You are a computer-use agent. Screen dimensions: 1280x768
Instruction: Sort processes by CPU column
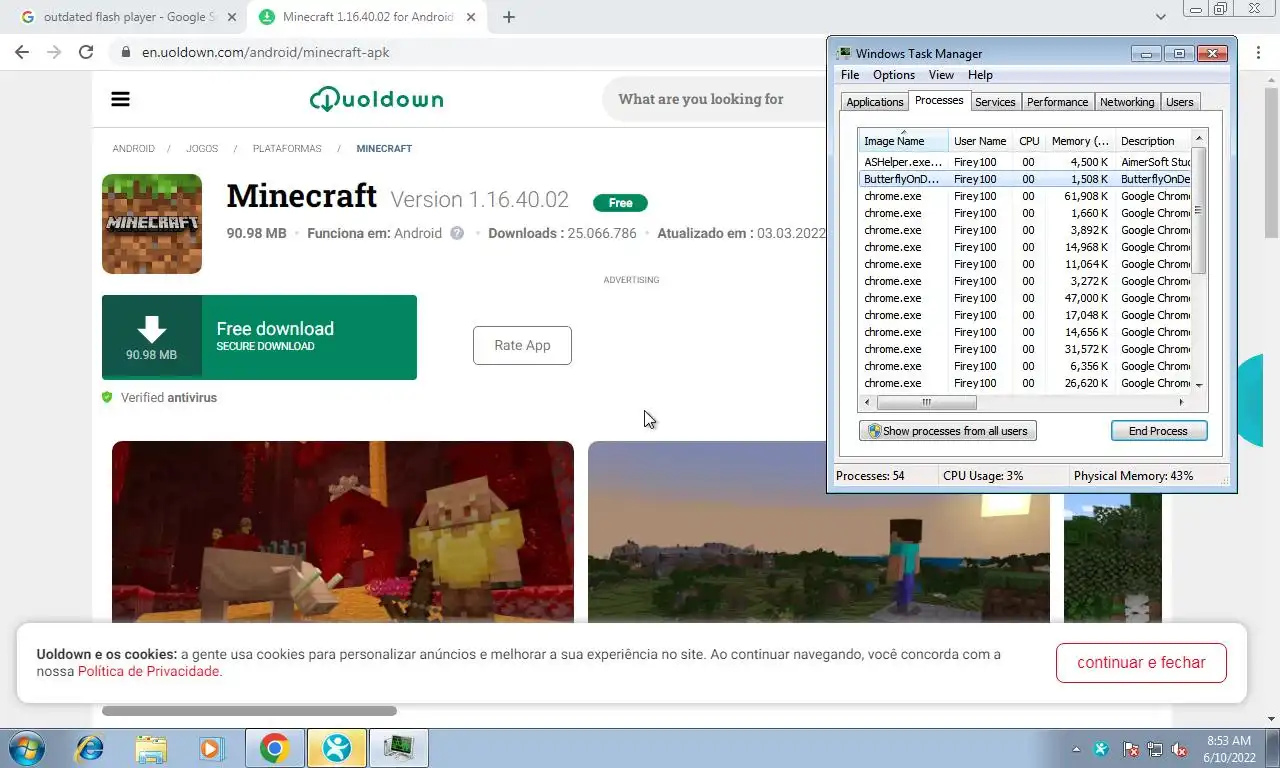point(1029,141)
